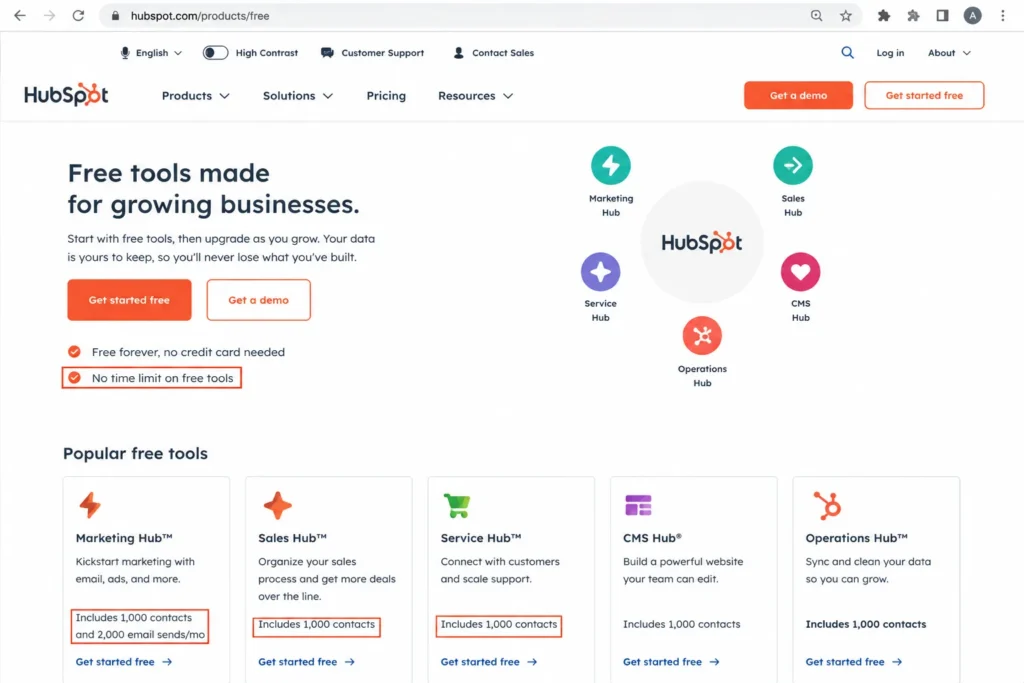Open the profile avatar labeled A
The width and height of the screenshot is (1024, 683).
[x=972, y=16]
